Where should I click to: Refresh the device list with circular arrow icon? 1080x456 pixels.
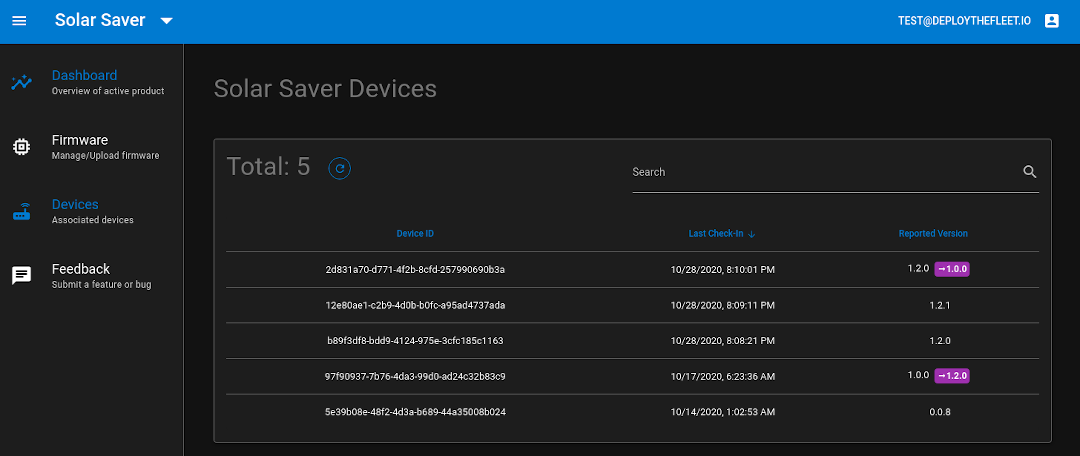click(340, 168)
